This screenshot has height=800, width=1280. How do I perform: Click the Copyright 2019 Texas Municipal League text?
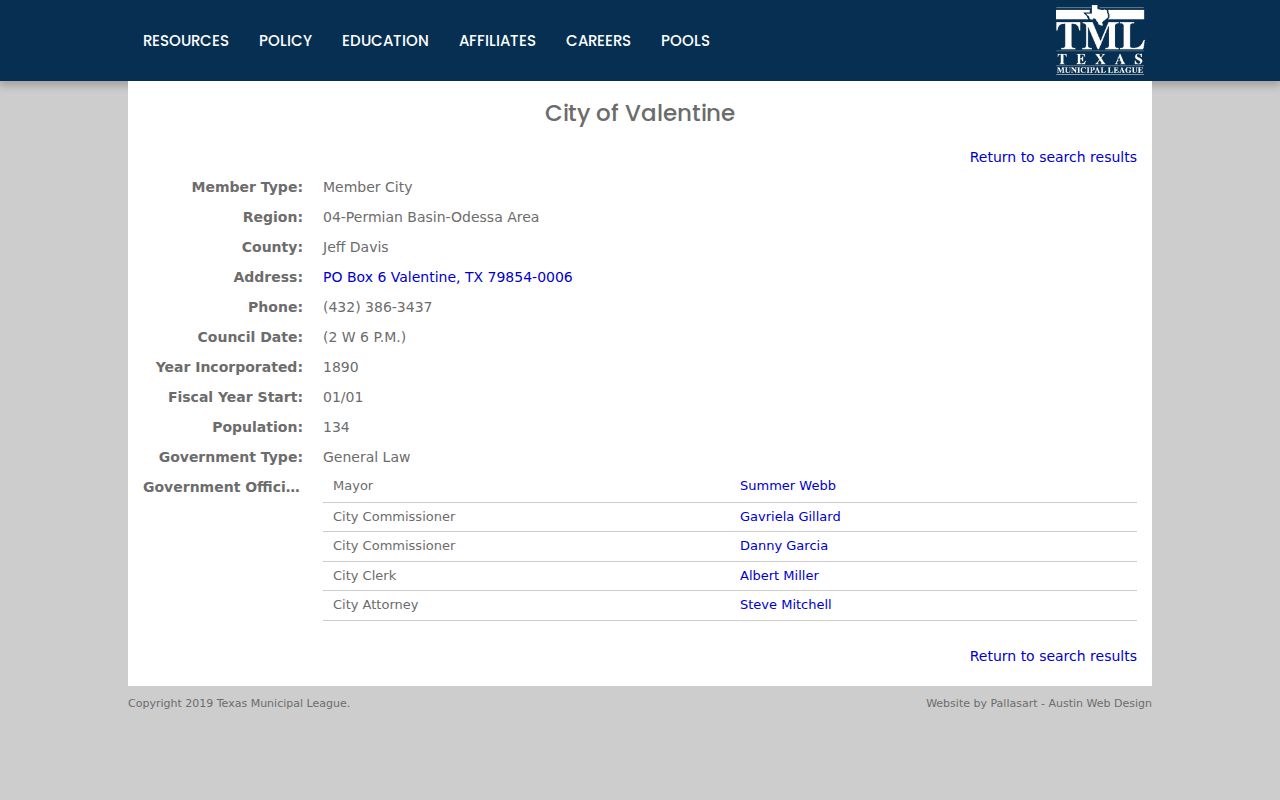[x=239, y=703]
